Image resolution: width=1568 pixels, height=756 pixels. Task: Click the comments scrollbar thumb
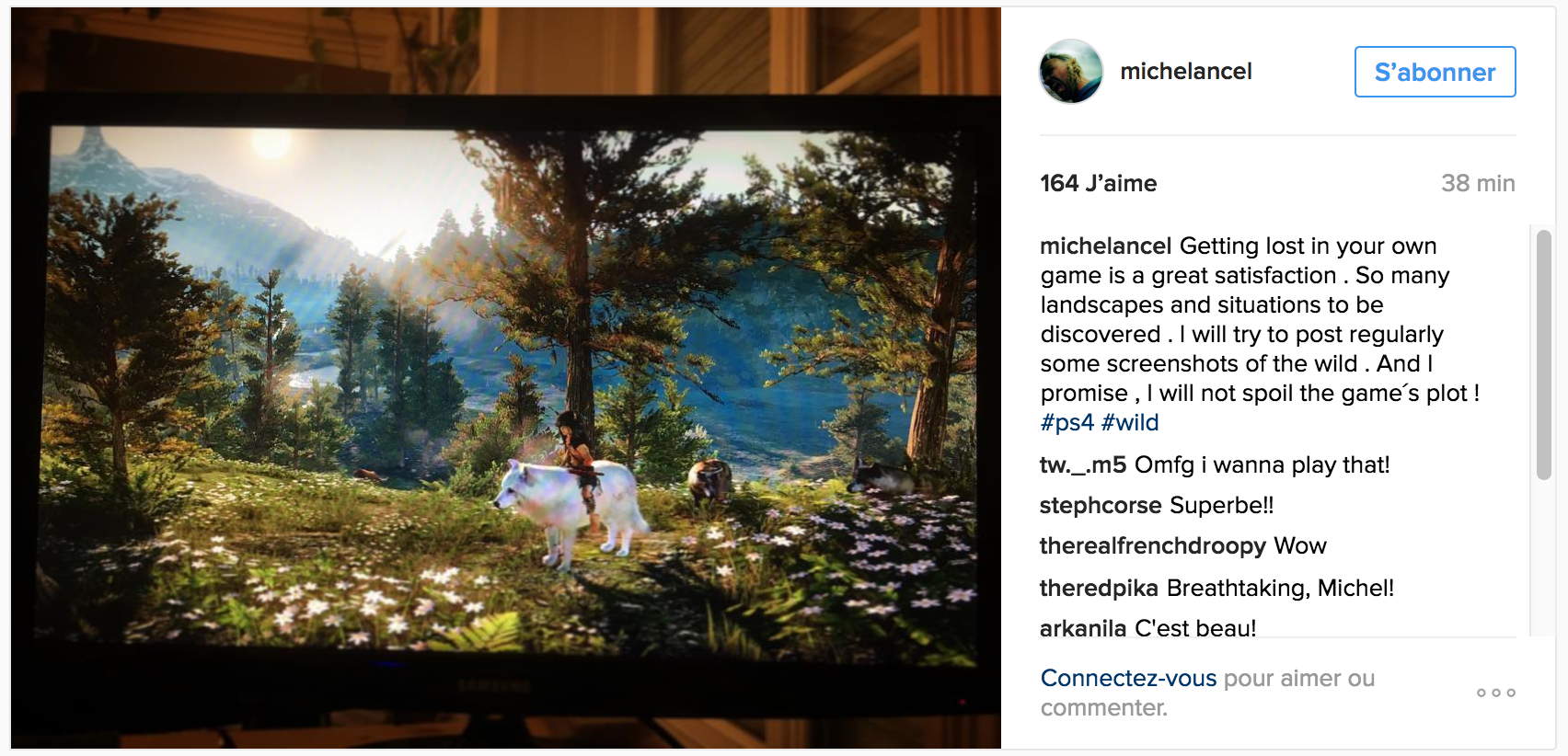click(1544, 355)
